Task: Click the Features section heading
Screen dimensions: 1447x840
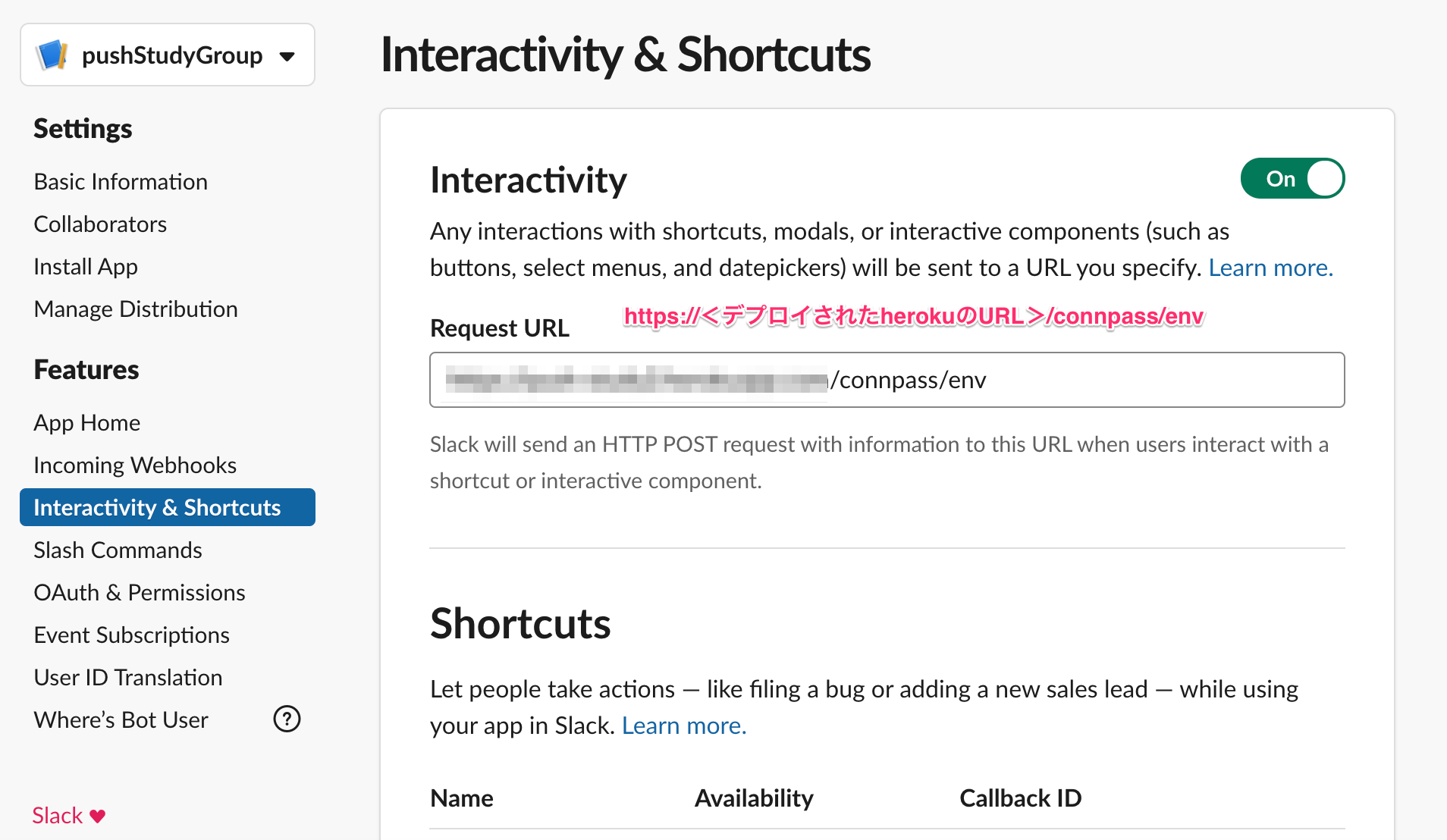Action: 86,370
